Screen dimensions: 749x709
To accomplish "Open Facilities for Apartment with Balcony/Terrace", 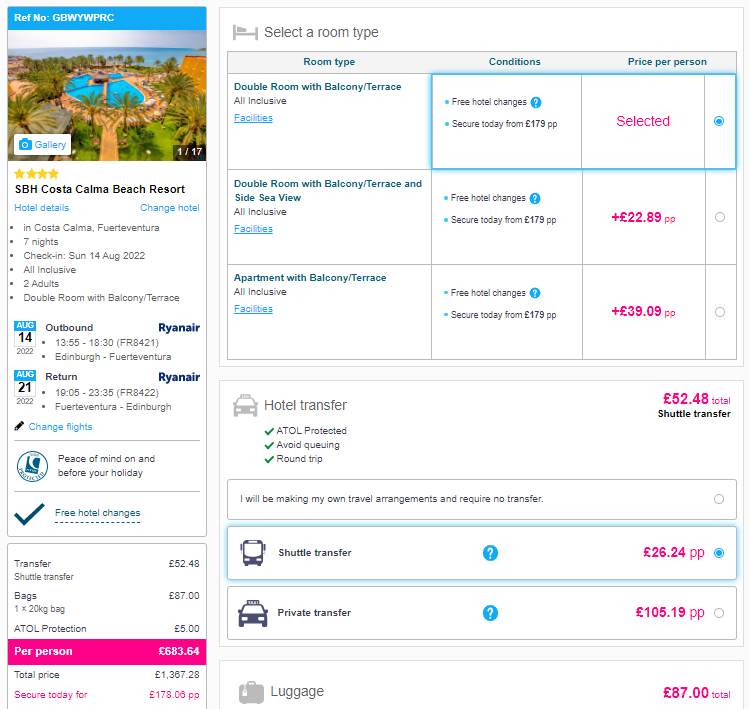I will click(x=253, y=309).
